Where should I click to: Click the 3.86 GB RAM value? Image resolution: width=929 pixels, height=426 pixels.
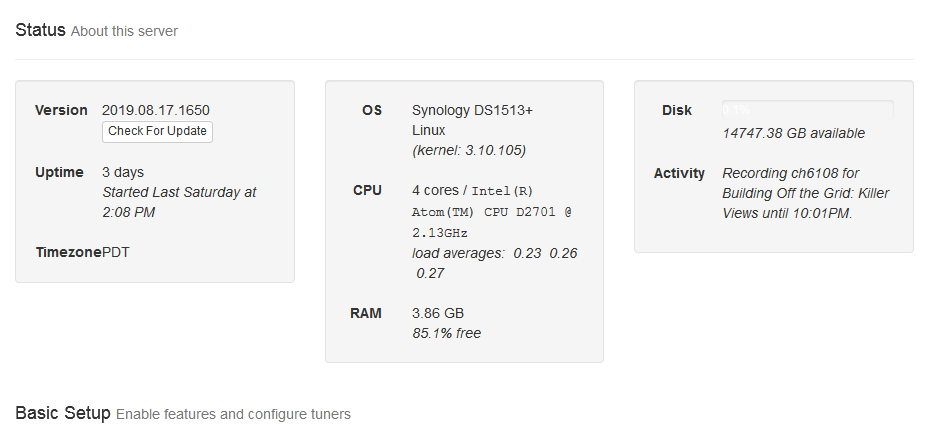(x=438, y=313)
